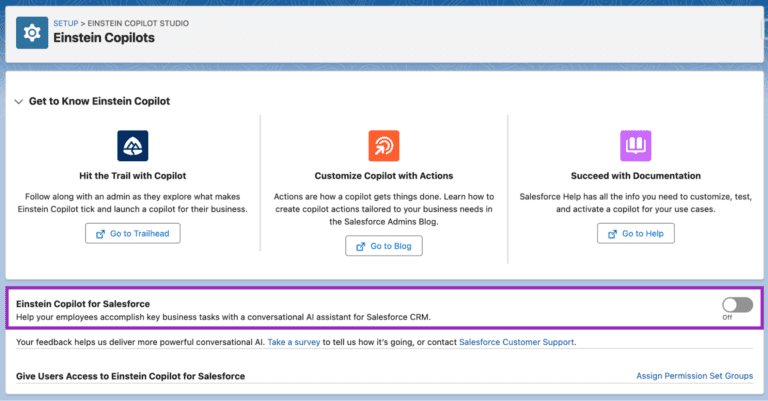Click the Go to Help button
Viewport: 768px width, 401px height.
click(x=636, y=234)
